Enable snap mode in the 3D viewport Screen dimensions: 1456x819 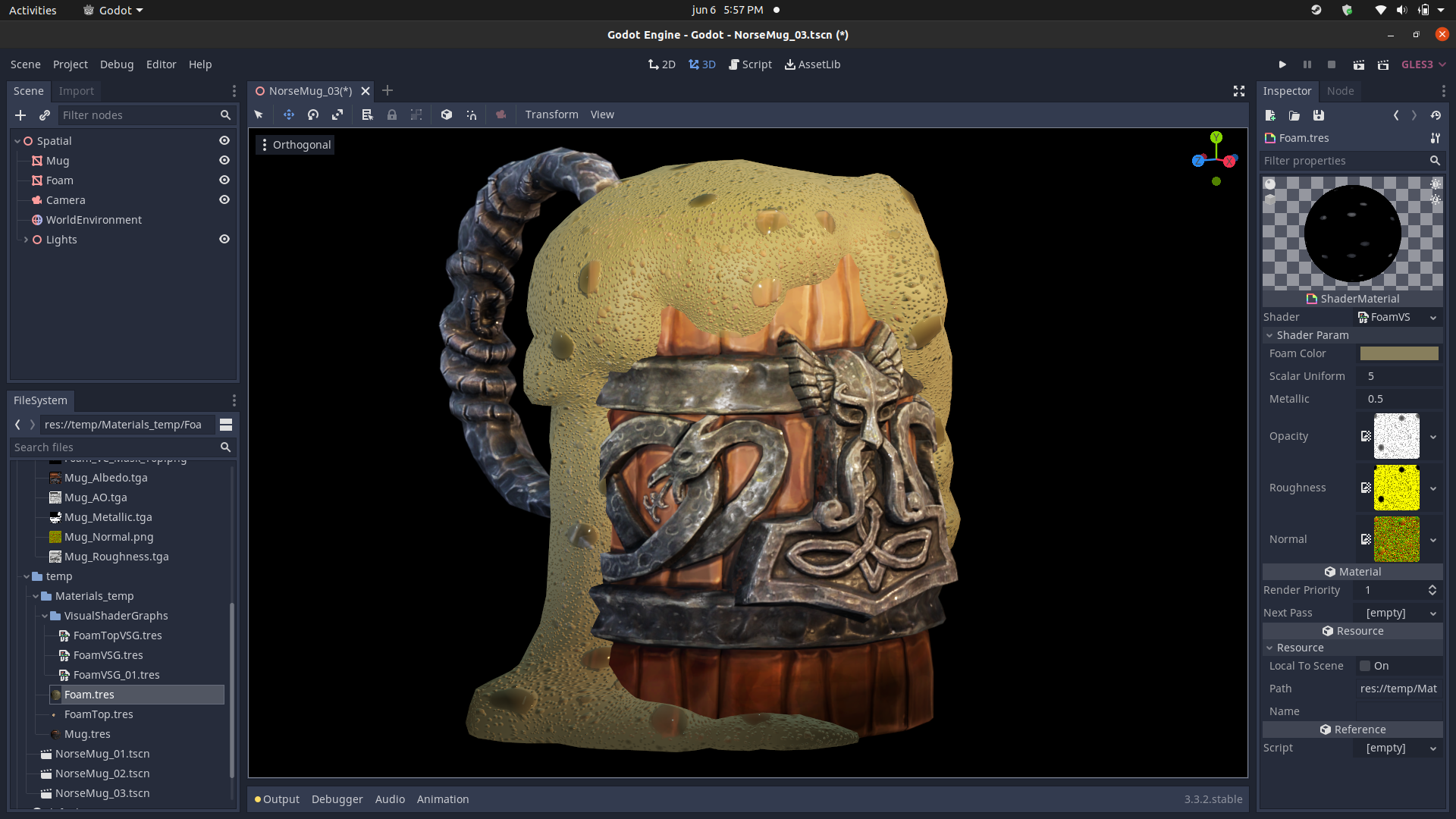(471, 115)
